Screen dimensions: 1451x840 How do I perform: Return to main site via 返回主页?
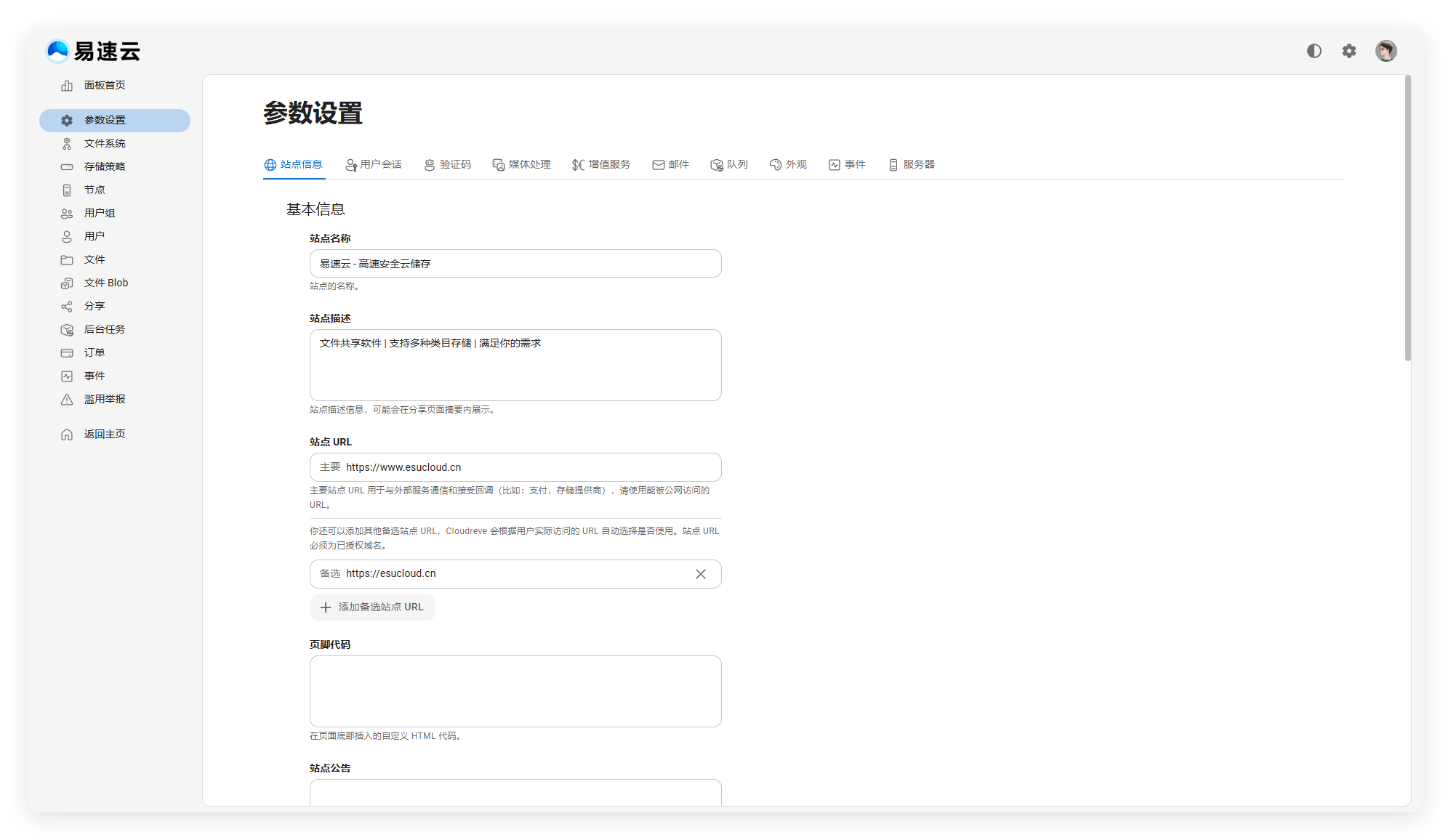pos(104,434)
